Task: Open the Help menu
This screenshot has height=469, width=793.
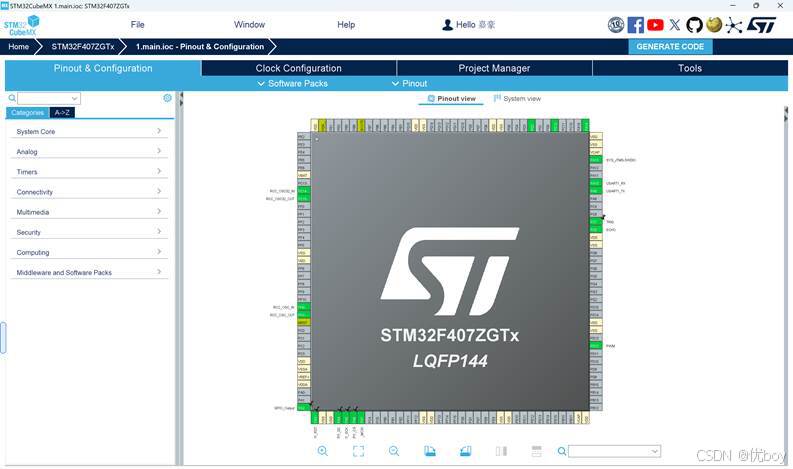Action: (346, 25)
